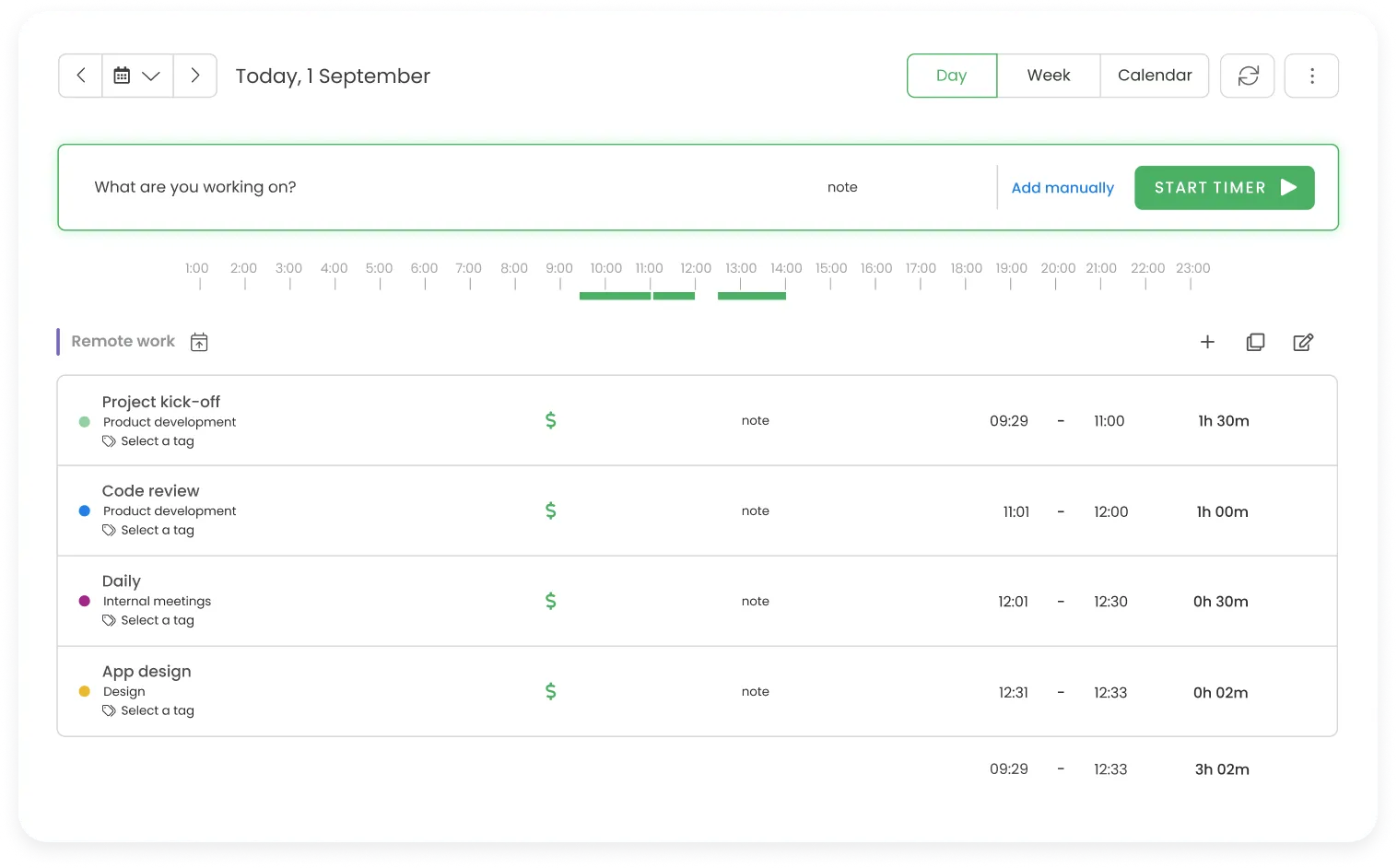This screenshot has height=868, width=1397.
Task: Click the Add manually link
Action: coord(1062,187)
